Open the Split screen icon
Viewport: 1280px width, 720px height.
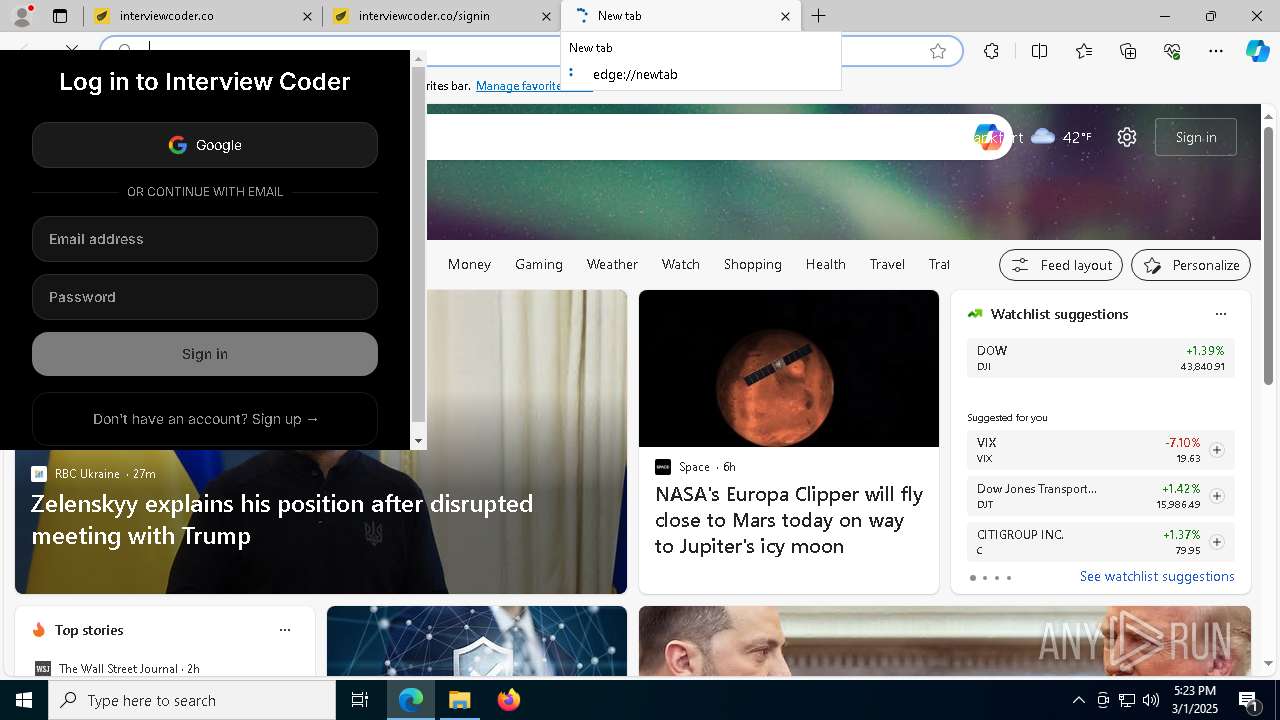click(x=1039, y=51)
